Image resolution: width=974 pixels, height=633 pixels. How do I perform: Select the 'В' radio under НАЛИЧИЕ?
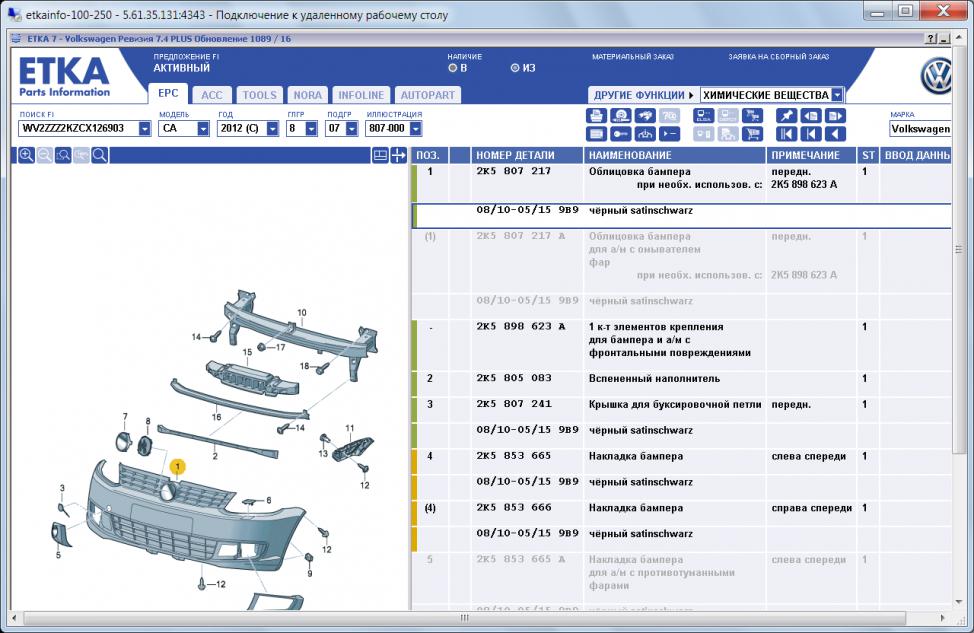pos(452,68)
